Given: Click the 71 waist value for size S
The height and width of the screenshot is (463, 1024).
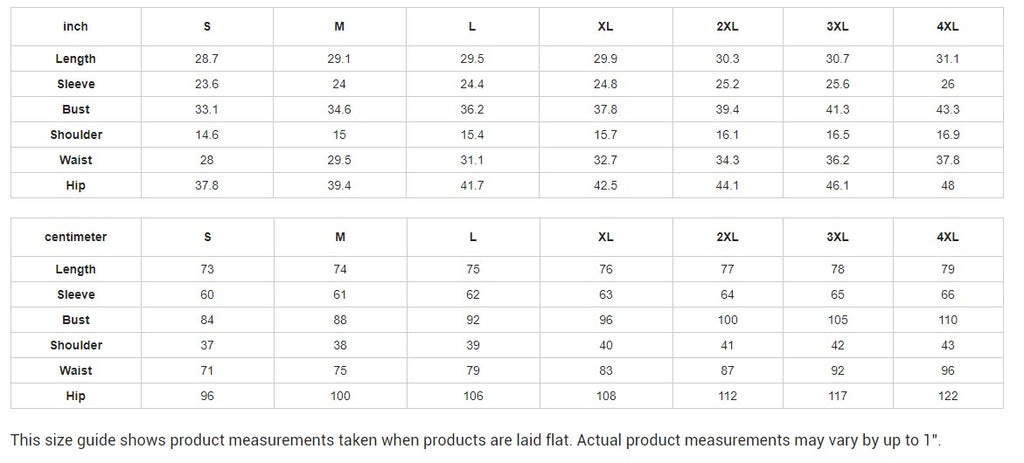Looking at the screenshot, I should [x=207, y=371].
